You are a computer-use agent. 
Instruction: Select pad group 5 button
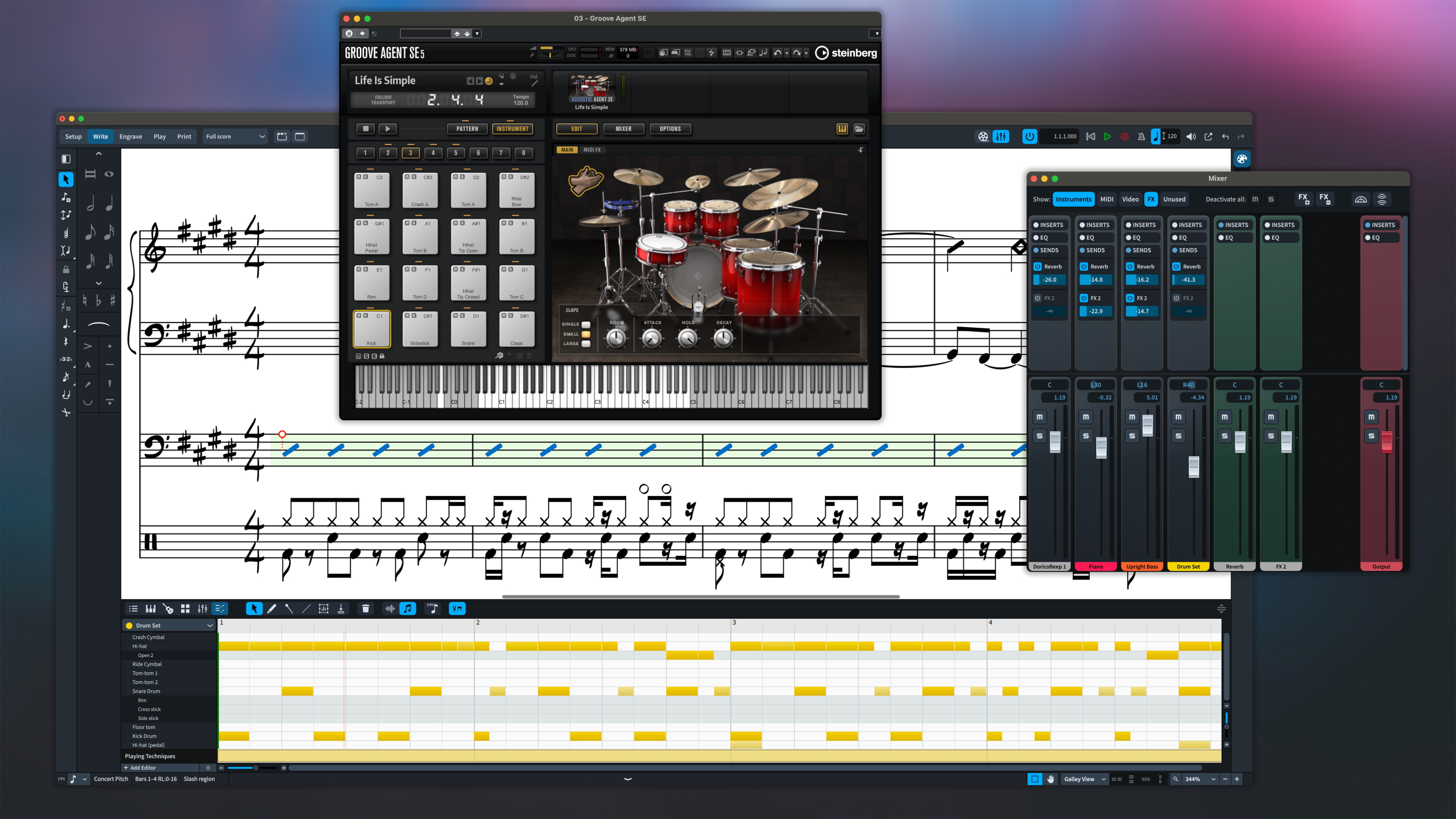[455, 153]
